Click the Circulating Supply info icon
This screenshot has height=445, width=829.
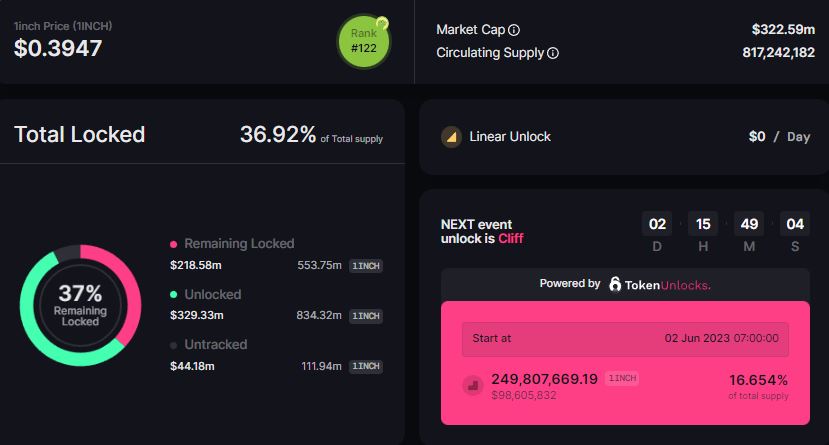553,53
